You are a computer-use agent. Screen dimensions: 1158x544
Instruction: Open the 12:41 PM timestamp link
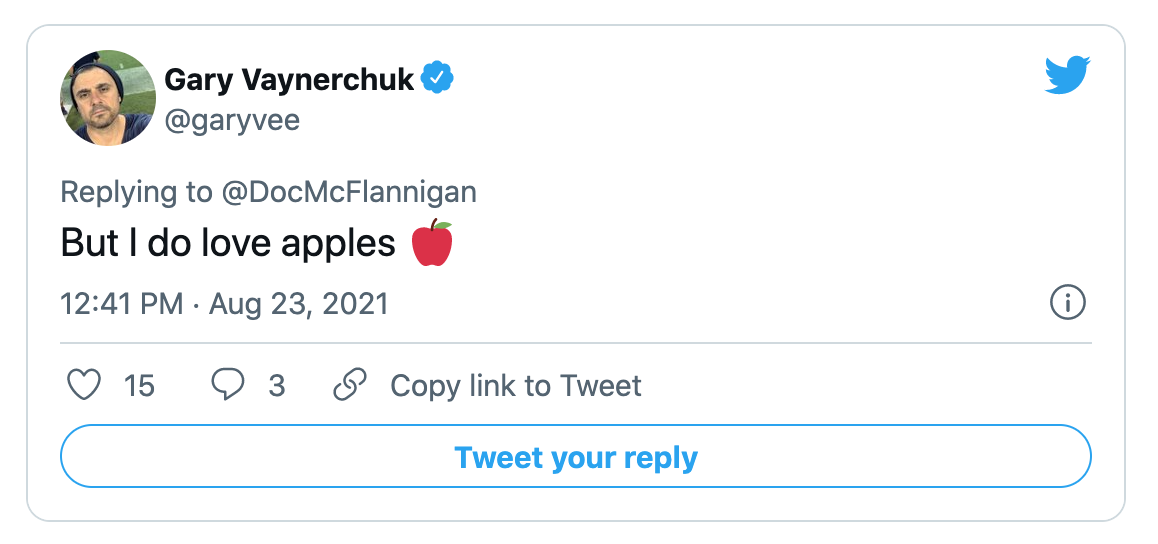point(122,303)
